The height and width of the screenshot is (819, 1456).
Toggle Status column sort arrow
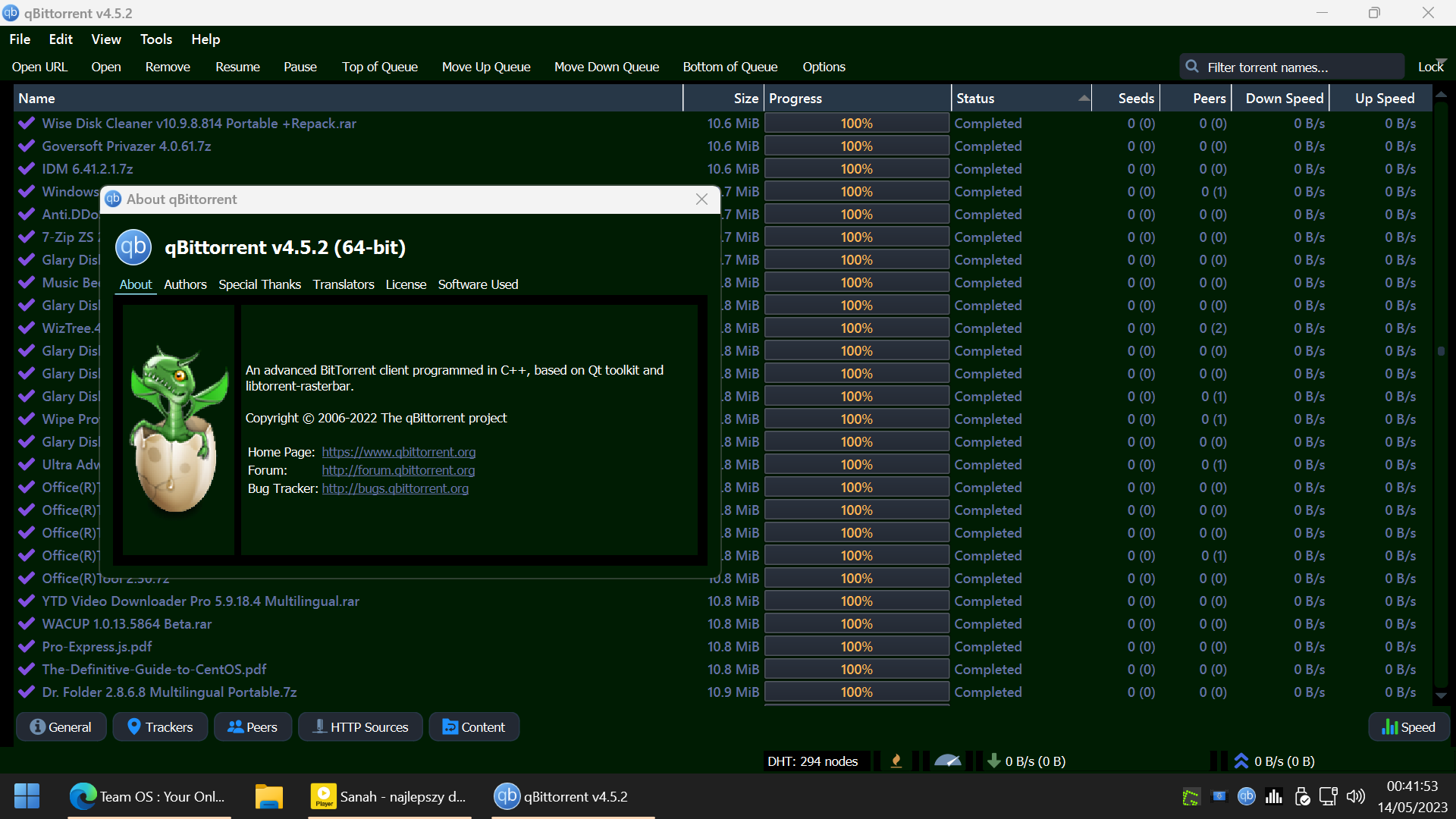coord(1084,99)
